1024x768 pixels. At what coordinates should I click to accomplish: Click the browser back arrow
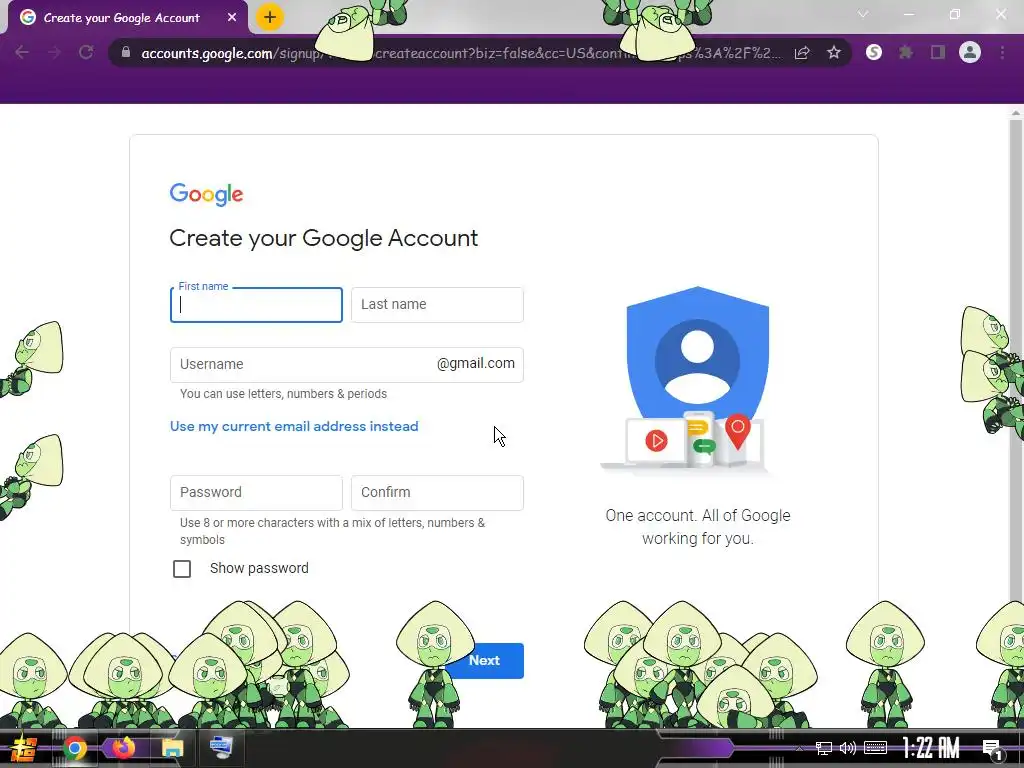22,52
